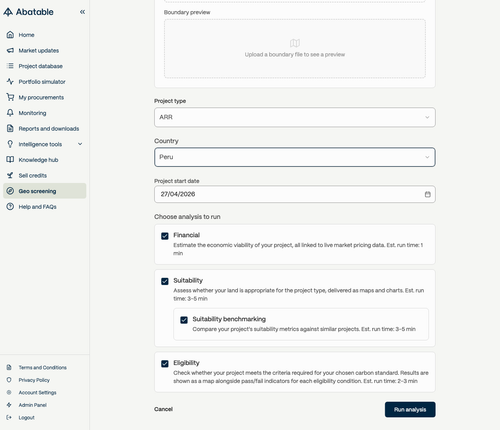Click the Market updates megaphone icon

10,50
